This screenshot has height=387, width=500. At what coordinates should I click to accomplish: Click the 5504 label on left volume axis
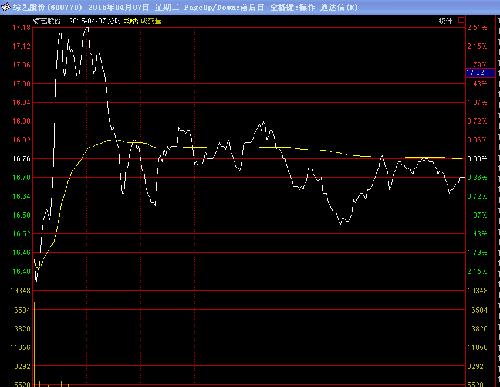(x=22, y=310)
